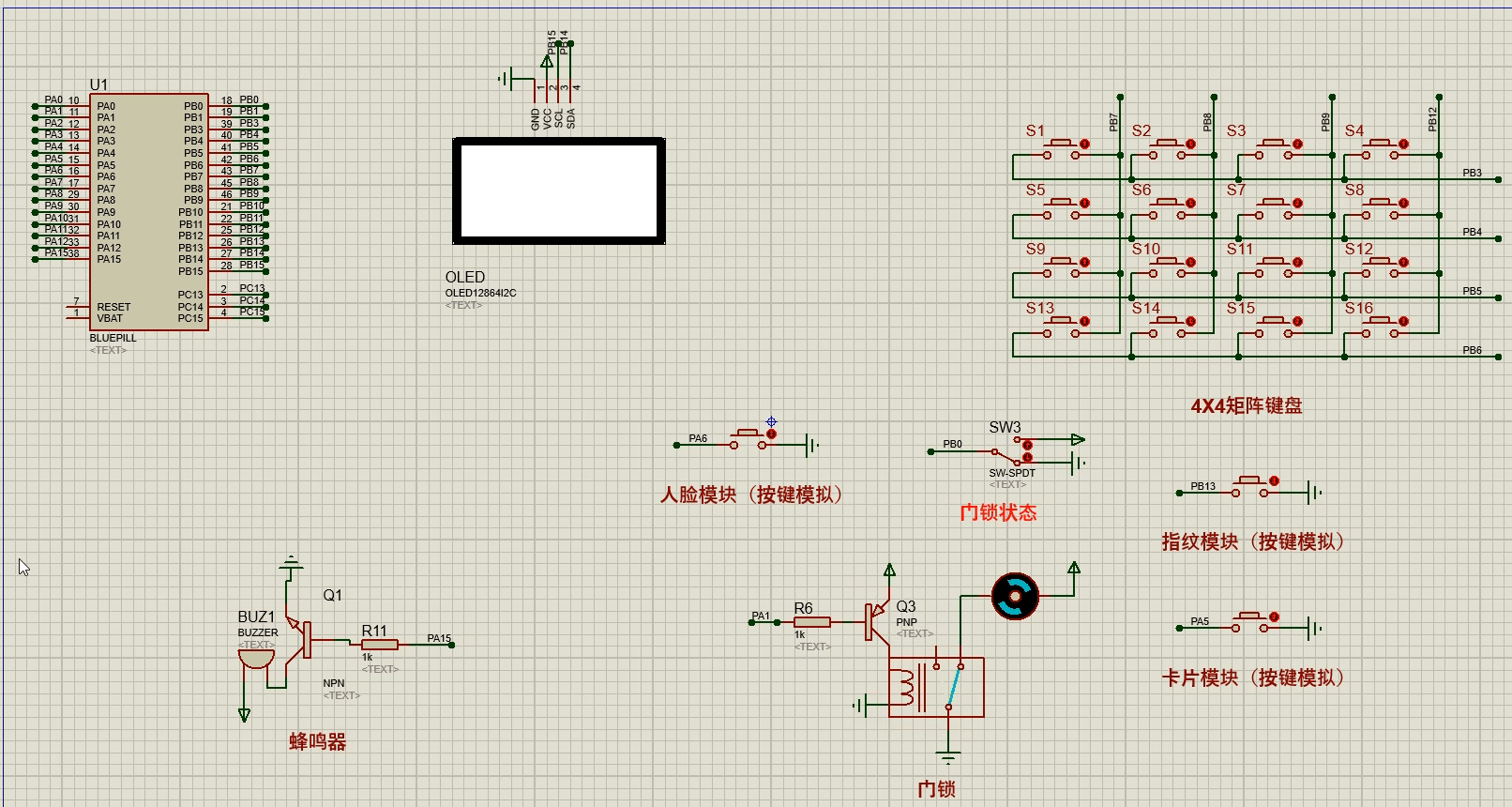This screenshot has width=1512, height=807.
Task: Click the PB3 row terminal on keypad
Action: [x=1497, y=179]
